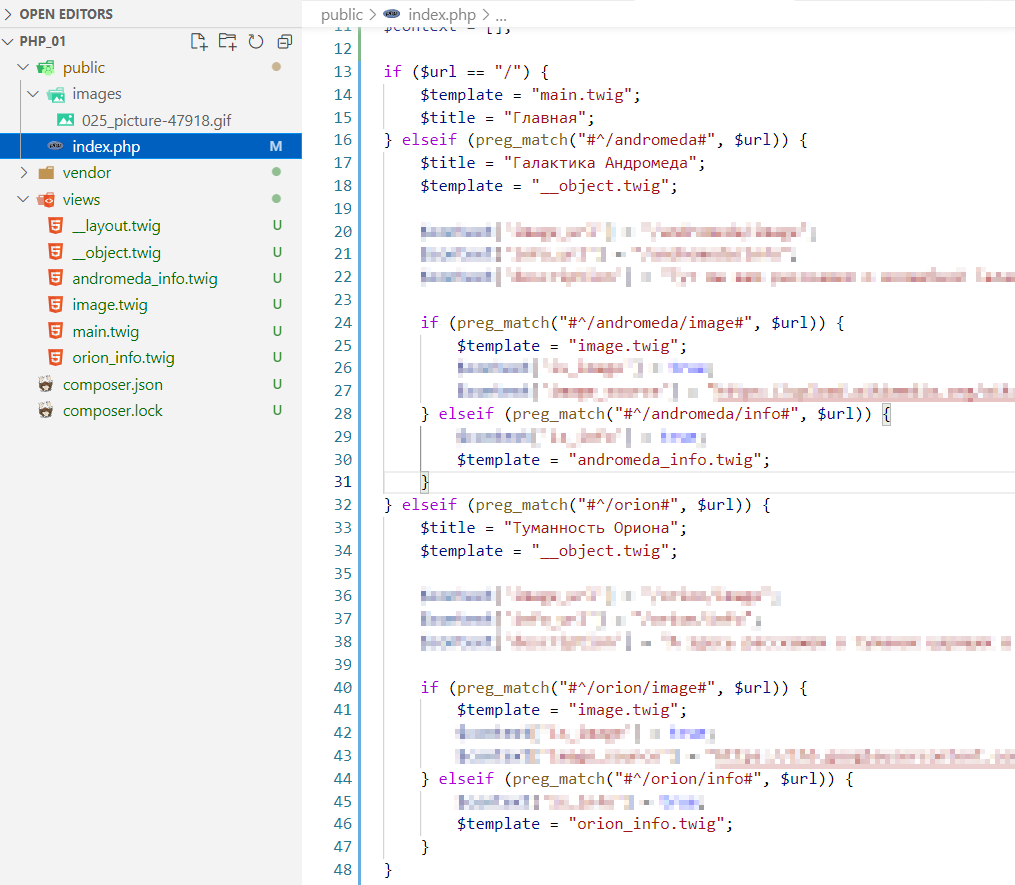Image resolution: width=1015 pixels, height=885 pixels.
Task: Open __layout.twig from views folder
Action: coord(116,226)
